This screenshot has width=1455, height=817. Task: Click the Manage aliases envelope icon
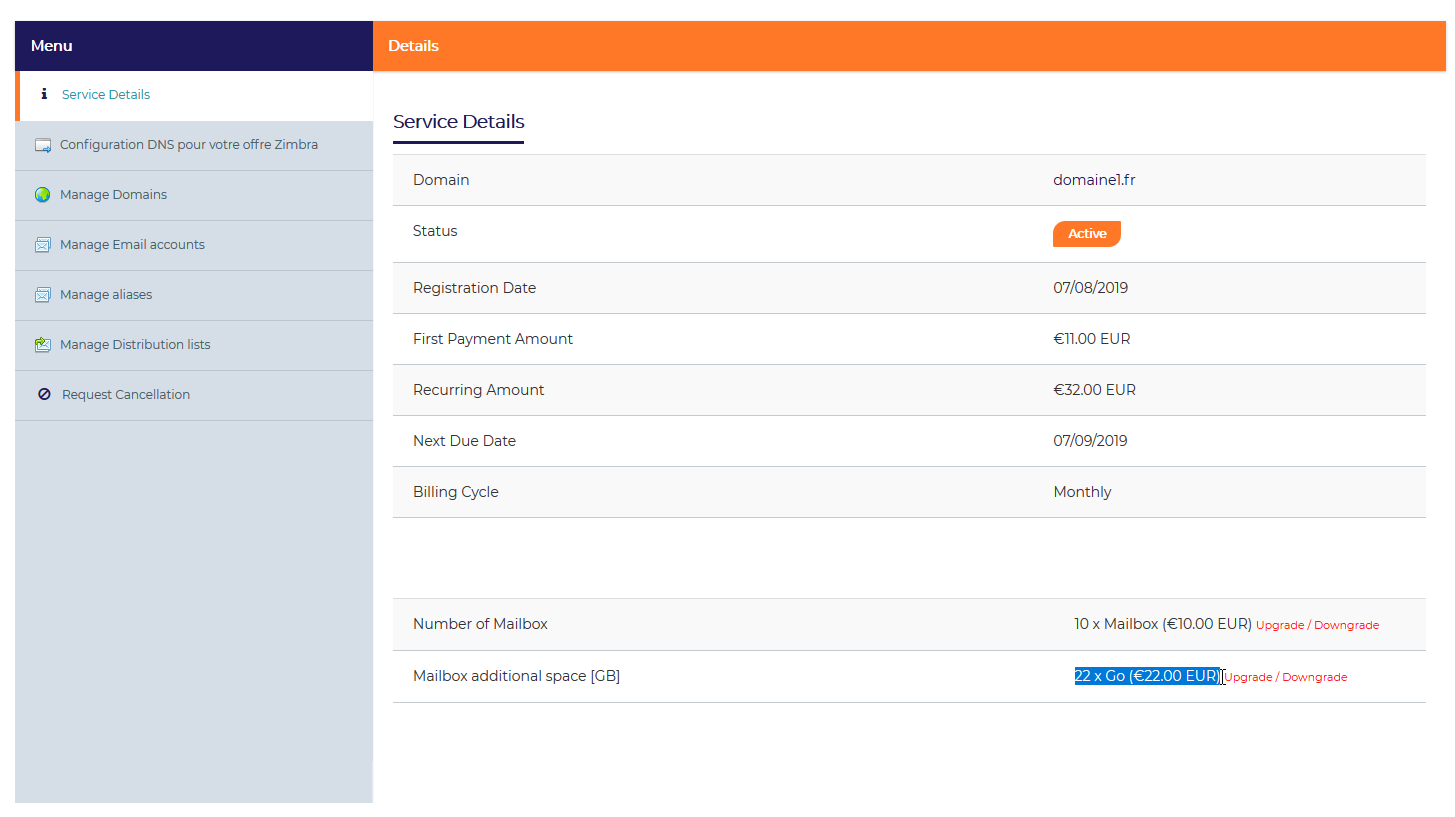pyautogui.click(x=43, y=295)
